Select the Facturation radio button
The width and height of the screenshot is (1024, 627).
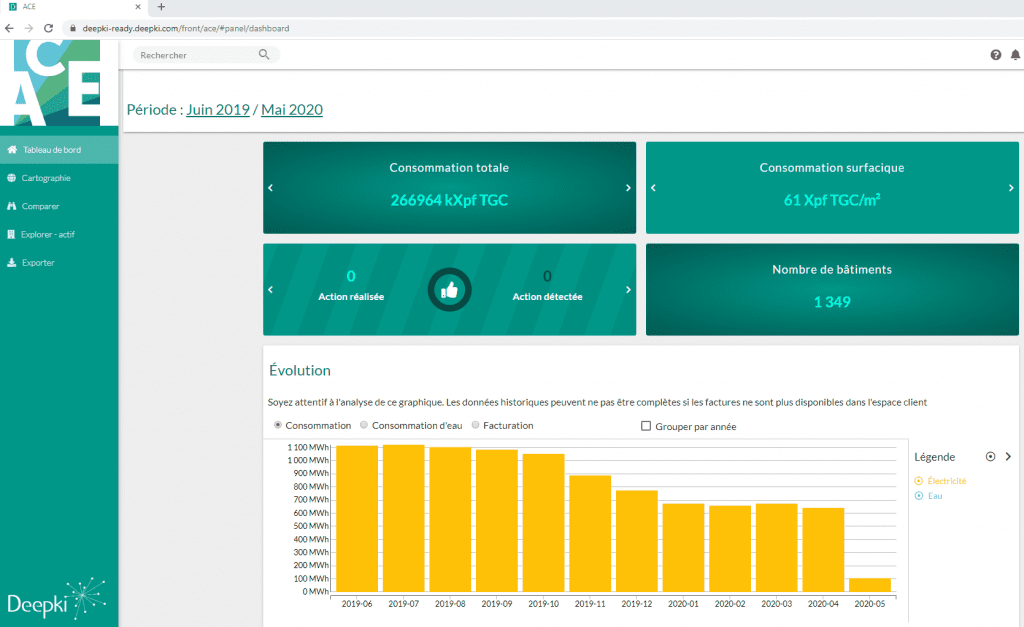[x=475, y=426]
